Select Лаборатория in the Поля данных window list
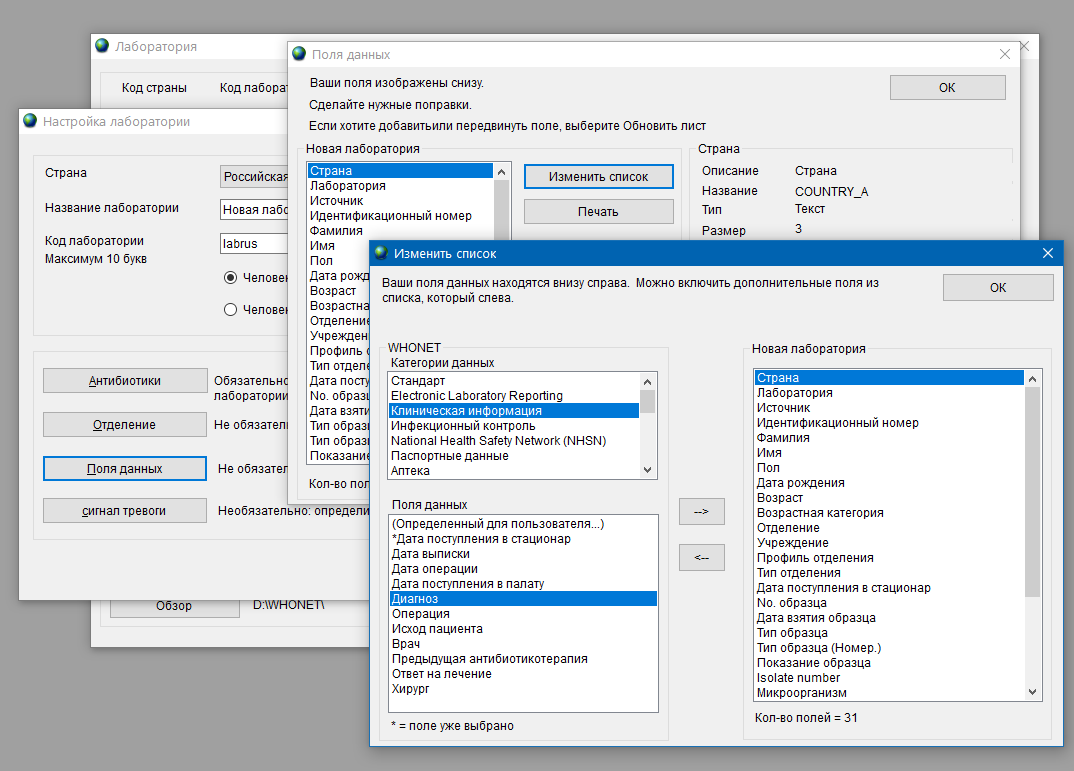This screenshot has width=1074, height=771. (401, 186)
